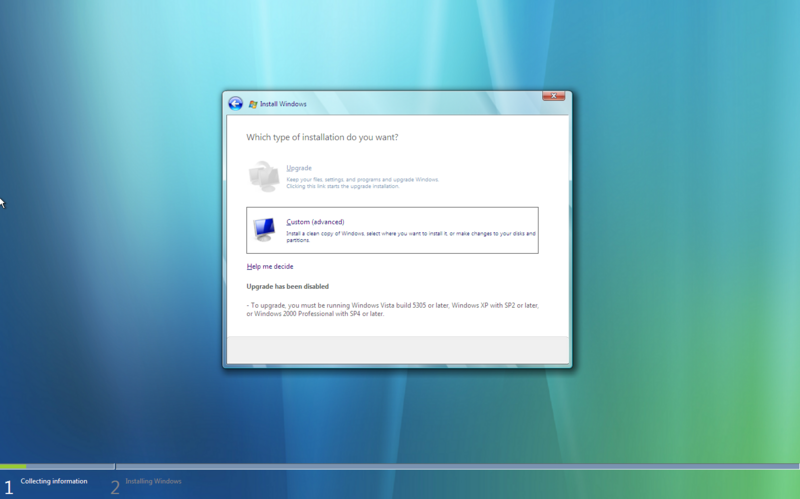Click the Upgrade description about keeping files
The width and height of the screenshot is (800, 499).
pyautogui.click(x=362, y=182)
